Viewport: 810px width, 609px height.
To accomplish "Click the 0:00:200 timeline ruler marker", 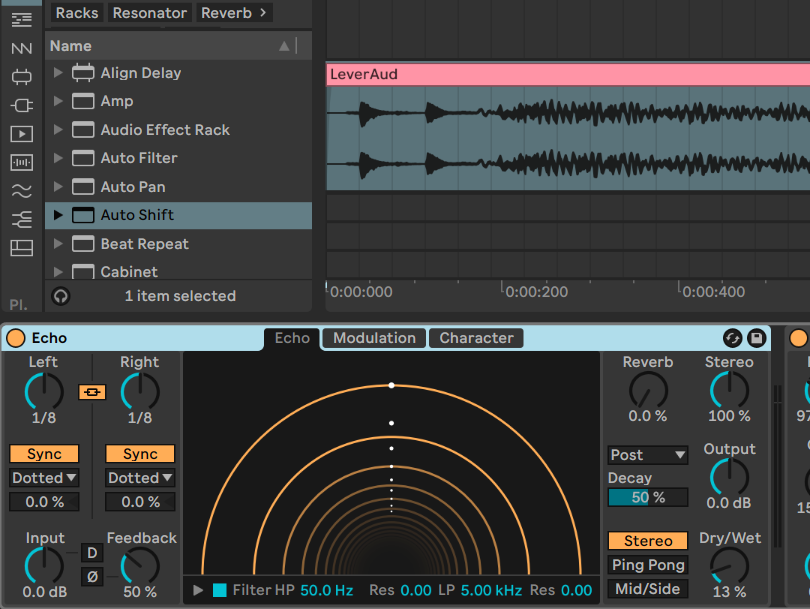I will [x=536, y=292].
